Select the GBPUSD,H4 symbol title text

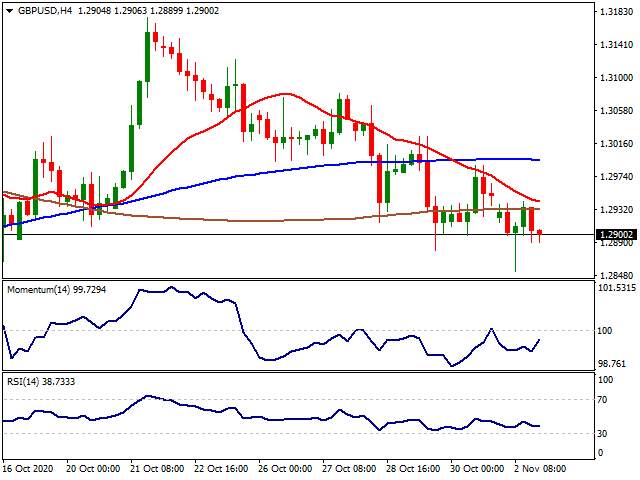(x=45, y=11)
